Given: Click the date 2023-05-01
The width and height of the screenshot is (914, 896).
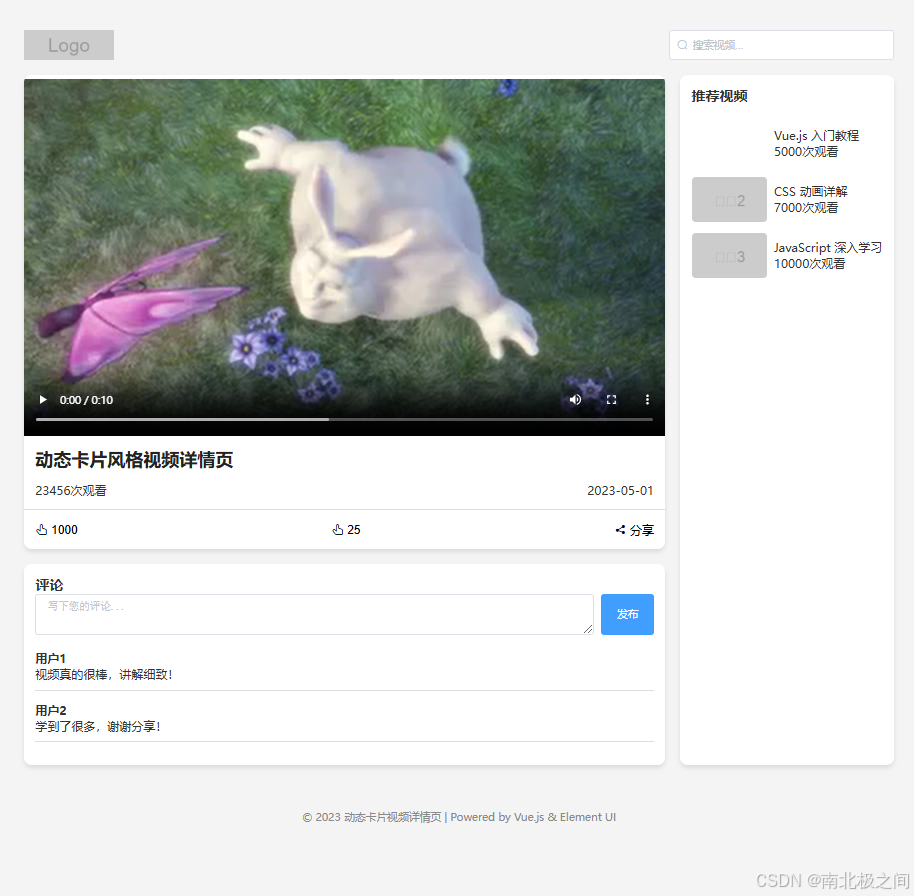Looking at the screenshot, I should pyautogui.click(x=620, y=491).
